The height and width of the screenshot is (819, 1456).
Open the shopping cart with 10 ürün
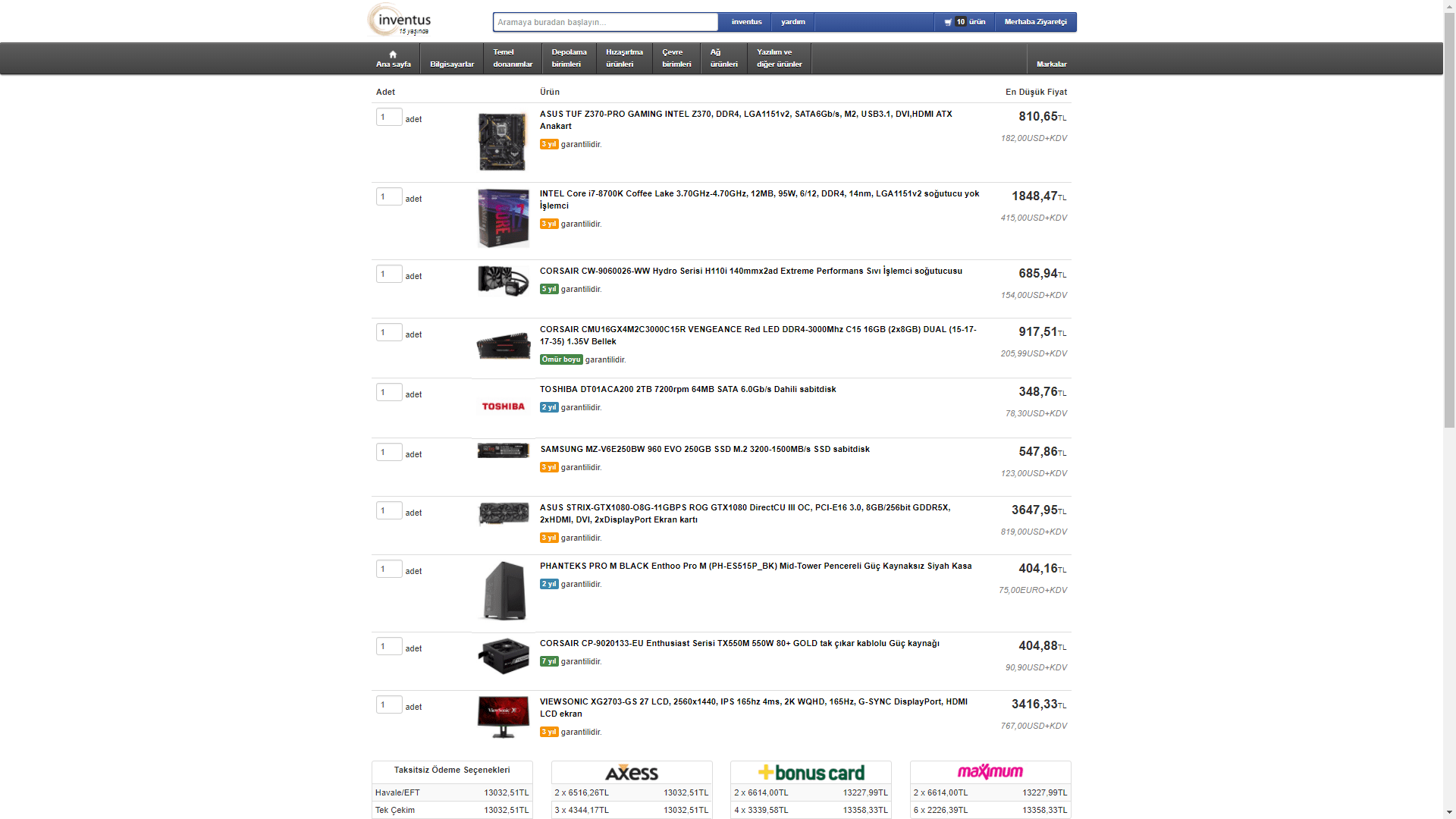pyautogui.click(x=965, y=22)
